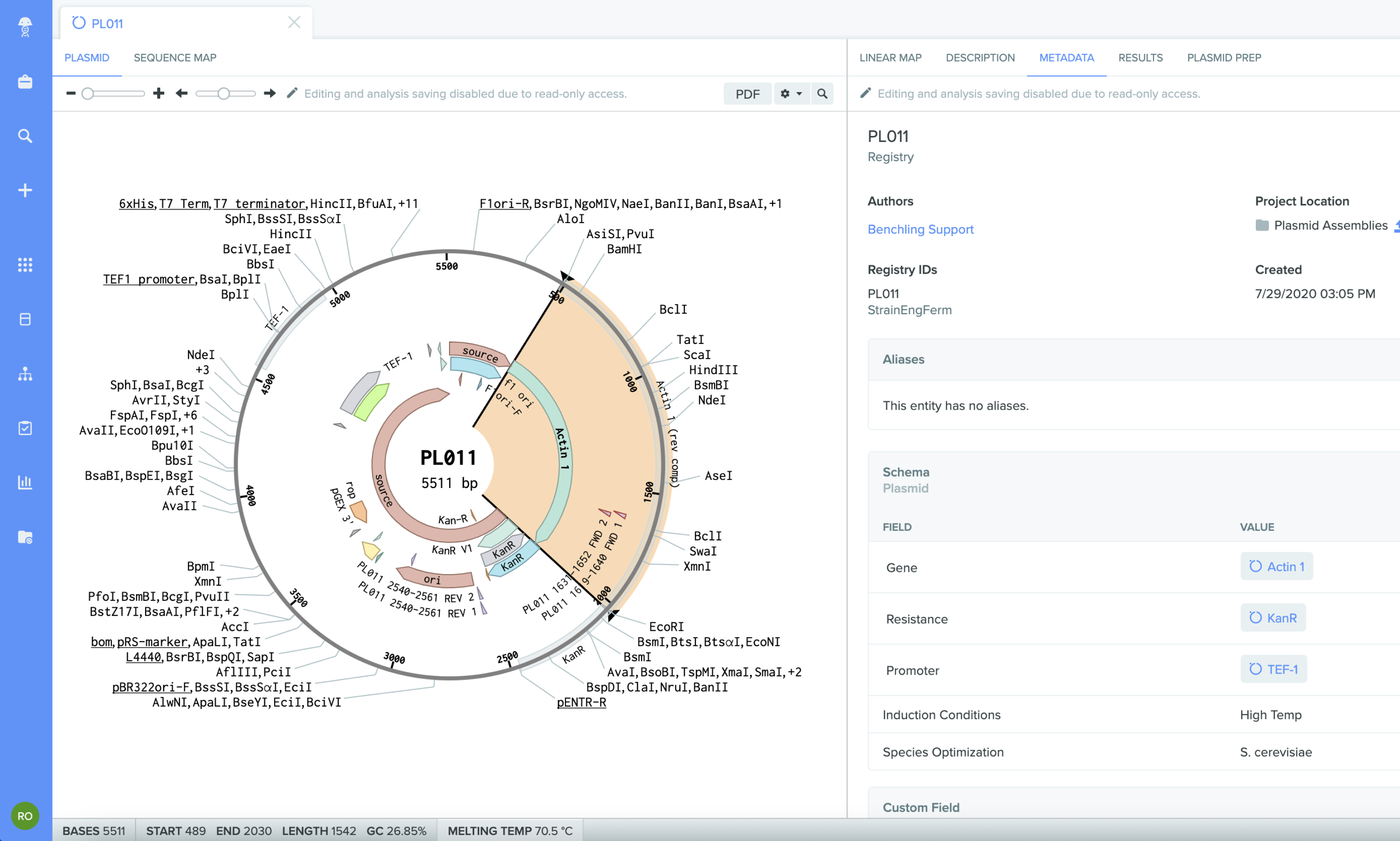Open the applications grid icon in sidebar
This screenshot has width=1400, height=841.
[25, 265]
